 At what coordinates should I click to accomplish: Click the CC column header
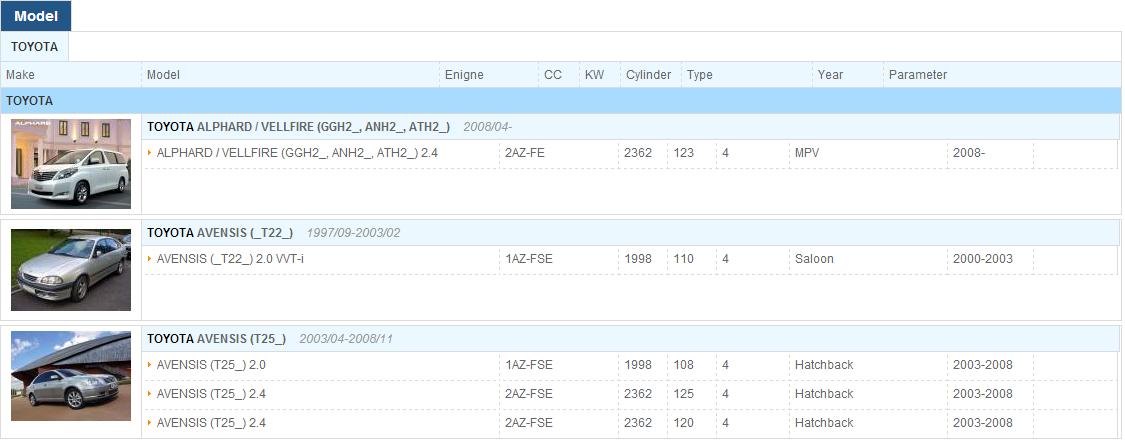pyautogui.click(x=553, y=75)
